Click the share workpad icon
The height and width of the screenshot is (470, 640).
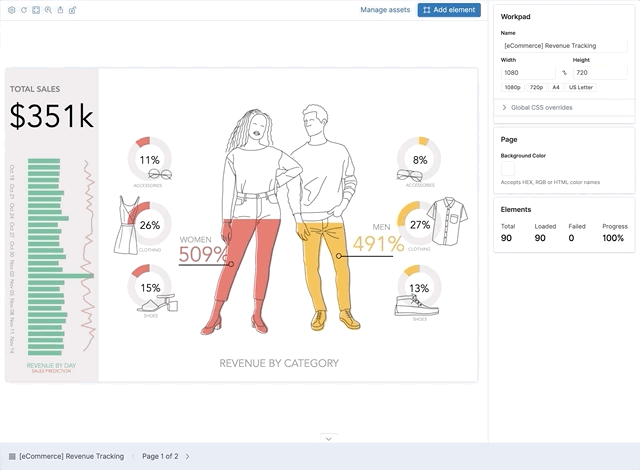click(x=60, y=10)
